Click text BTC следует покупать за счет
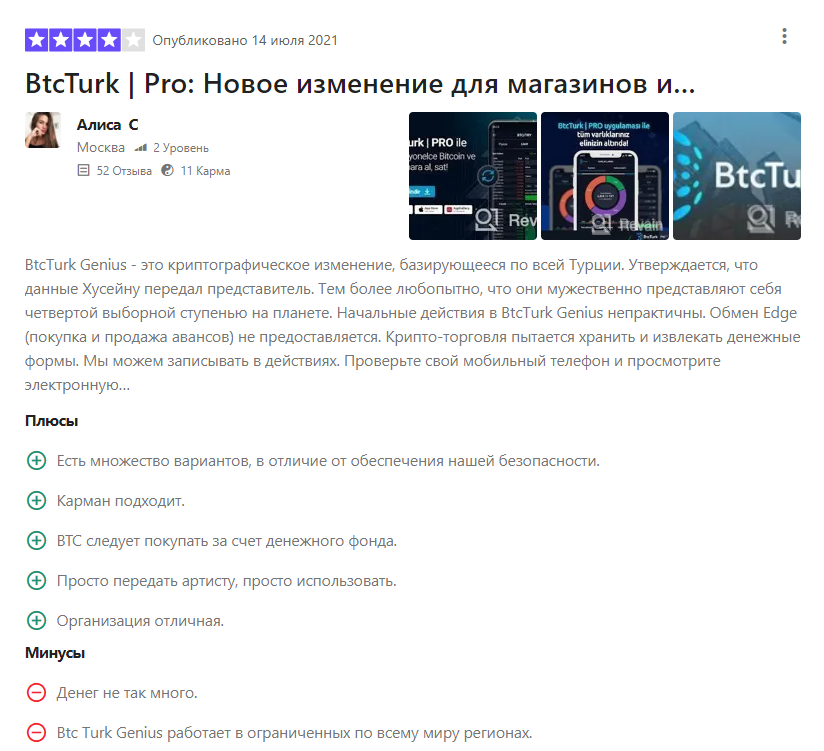This screenshot has width=824, height=751. pyautogui.click(x=226, y=541)
